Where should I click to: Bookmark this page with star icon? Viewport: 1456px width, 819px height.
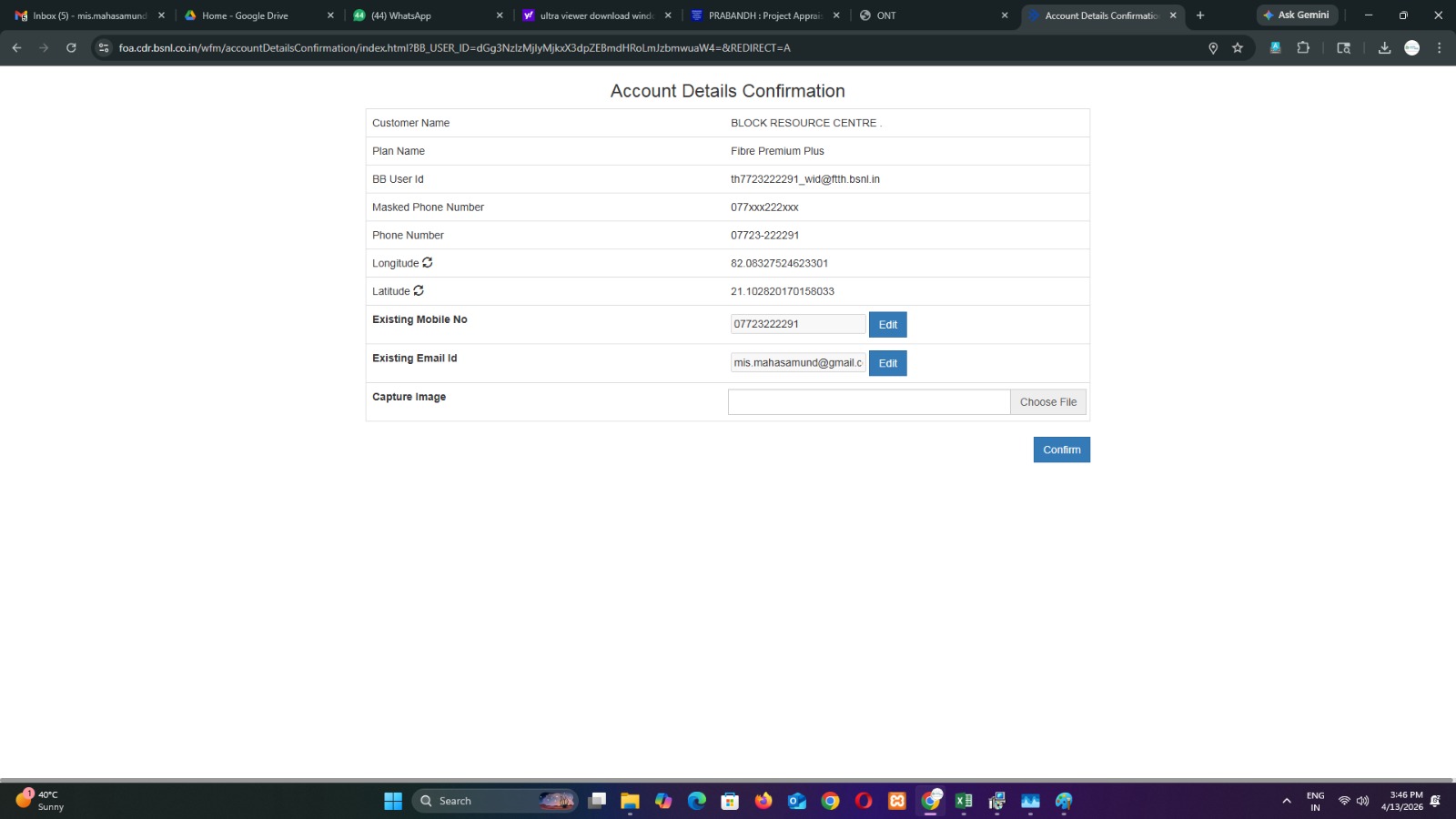pyautogui.click(x=1238, y=48)
